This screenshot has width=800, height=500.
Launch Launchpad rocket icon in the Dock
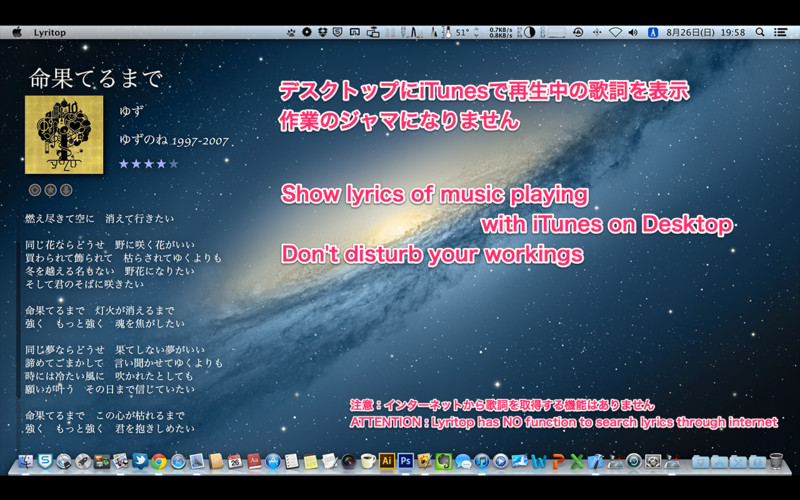click(x=83, y=461)
